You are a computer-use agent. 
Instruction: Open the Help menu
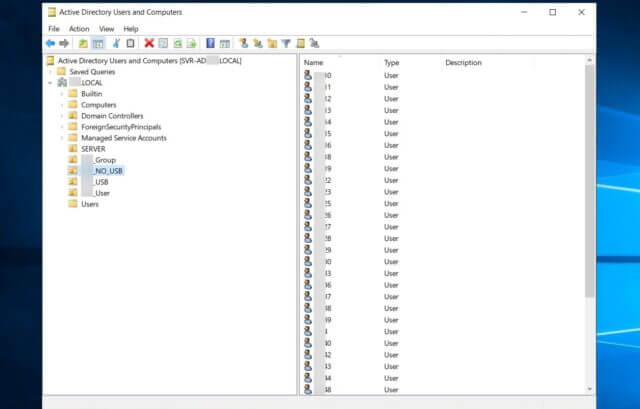pos(131,29)
